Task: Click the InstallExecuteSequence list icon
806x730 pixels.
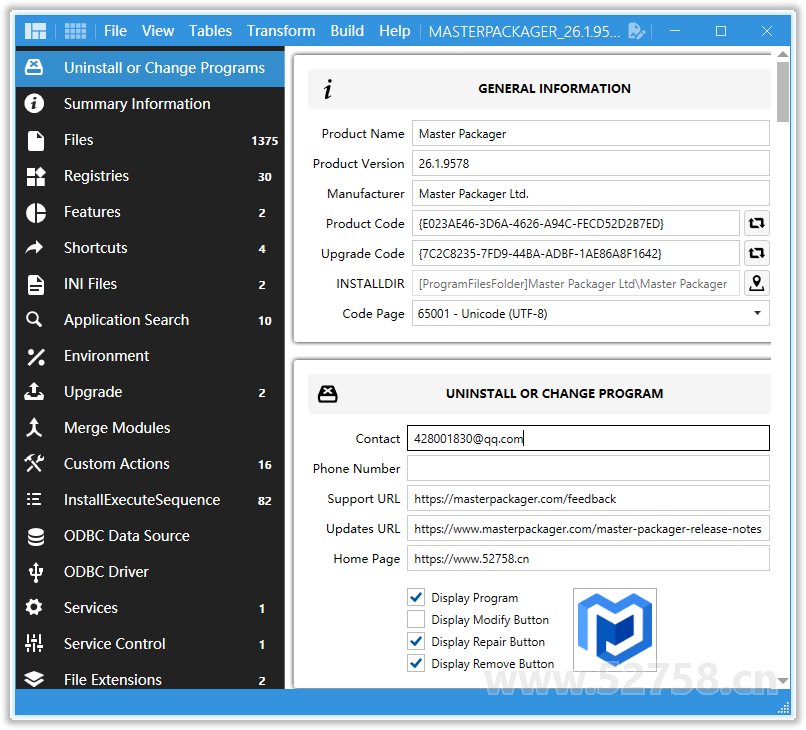Action: coord(34,499)
